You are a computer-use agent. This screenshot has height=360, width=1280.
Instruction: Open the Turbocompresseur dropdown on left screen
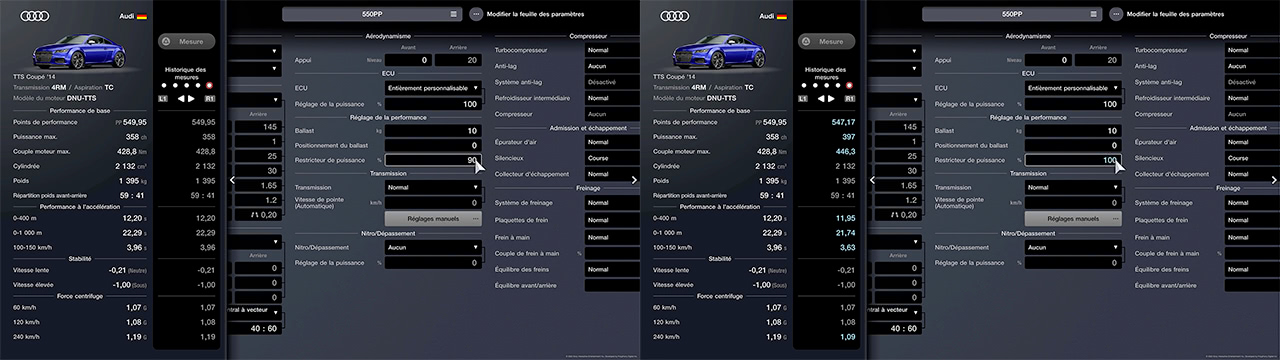612,50
